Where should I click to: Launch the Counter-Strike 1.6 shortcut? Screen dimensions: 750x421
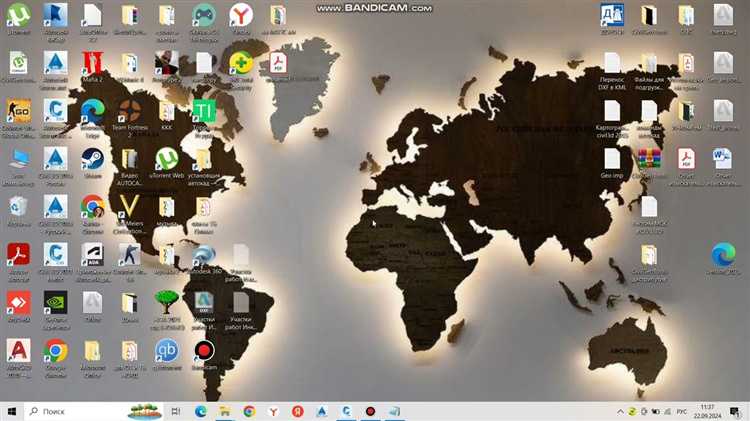130,262
